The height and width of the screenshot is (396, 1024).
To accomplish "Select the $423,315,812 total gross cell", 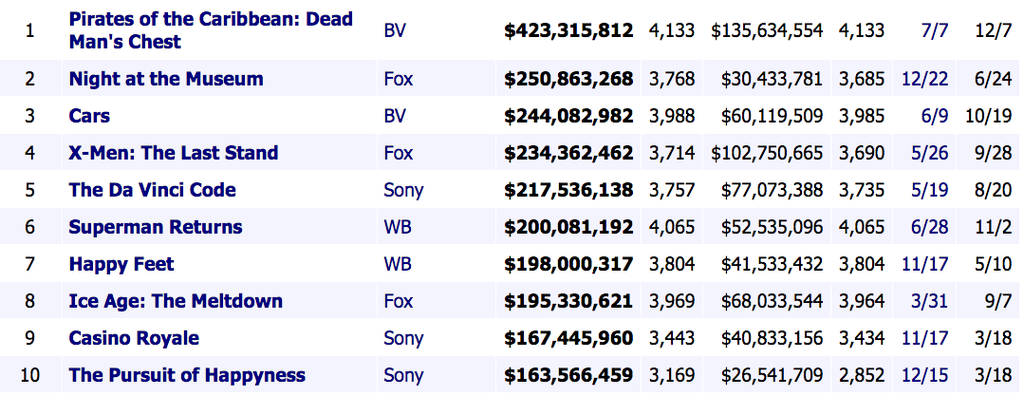I will (x=568, y=30).
